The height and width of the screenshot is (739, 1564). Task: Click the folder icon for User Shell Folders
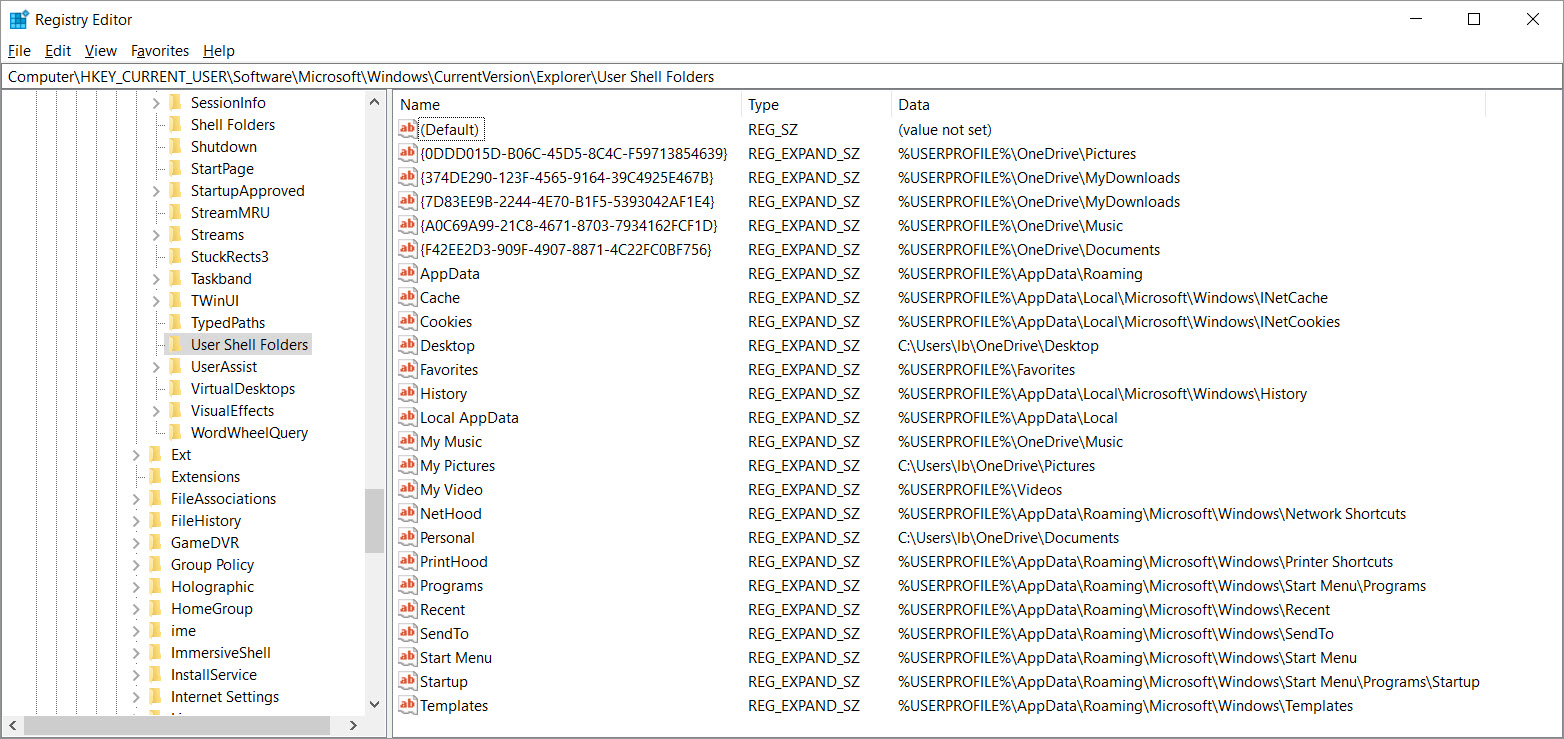click(x=175, y=344)
